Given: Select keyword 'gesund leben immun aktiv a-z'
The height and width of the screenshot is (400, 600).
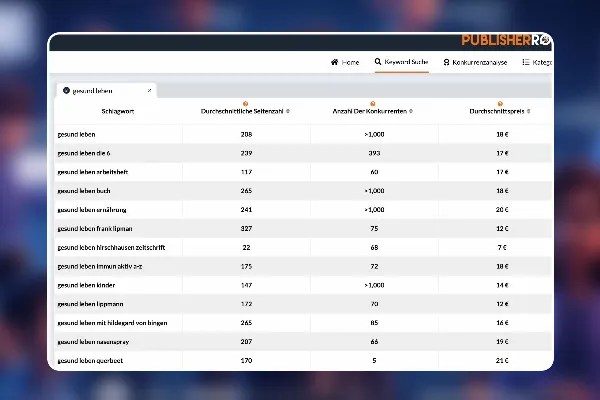Looking at the screenshot, I should pos(100,266).
